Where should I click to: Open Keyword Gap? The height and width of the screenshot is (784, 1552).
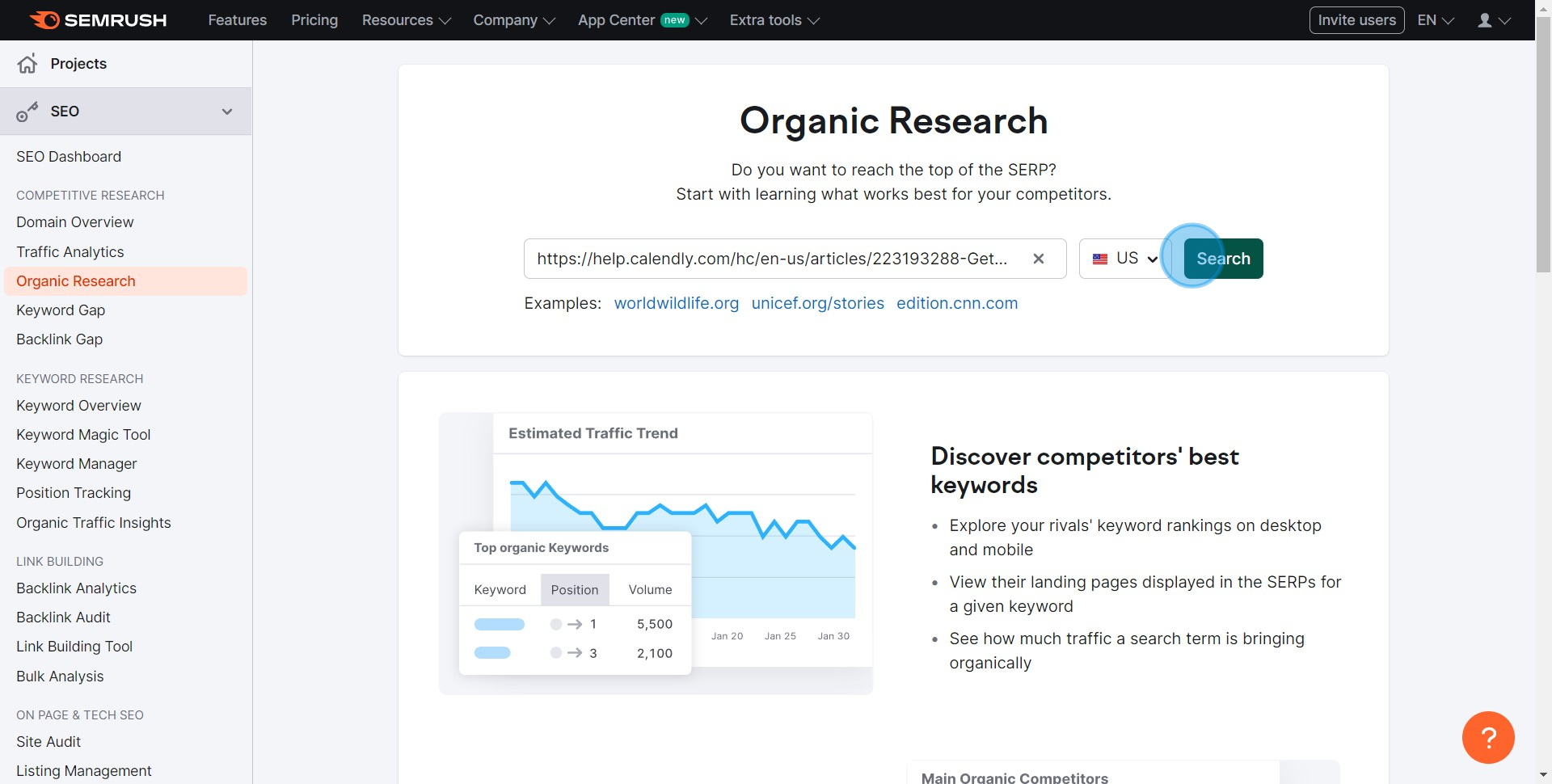[61, 310]
